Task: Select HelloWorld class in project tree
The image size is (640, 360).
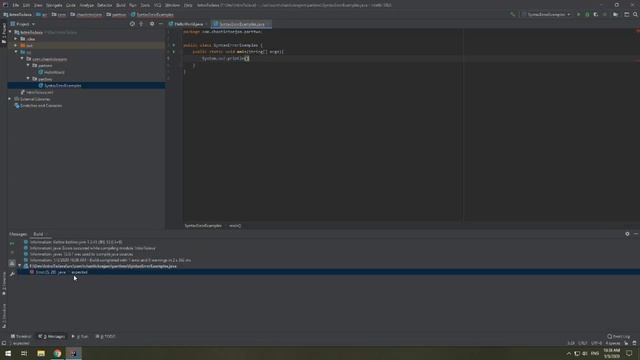Action: coord(54,72)
